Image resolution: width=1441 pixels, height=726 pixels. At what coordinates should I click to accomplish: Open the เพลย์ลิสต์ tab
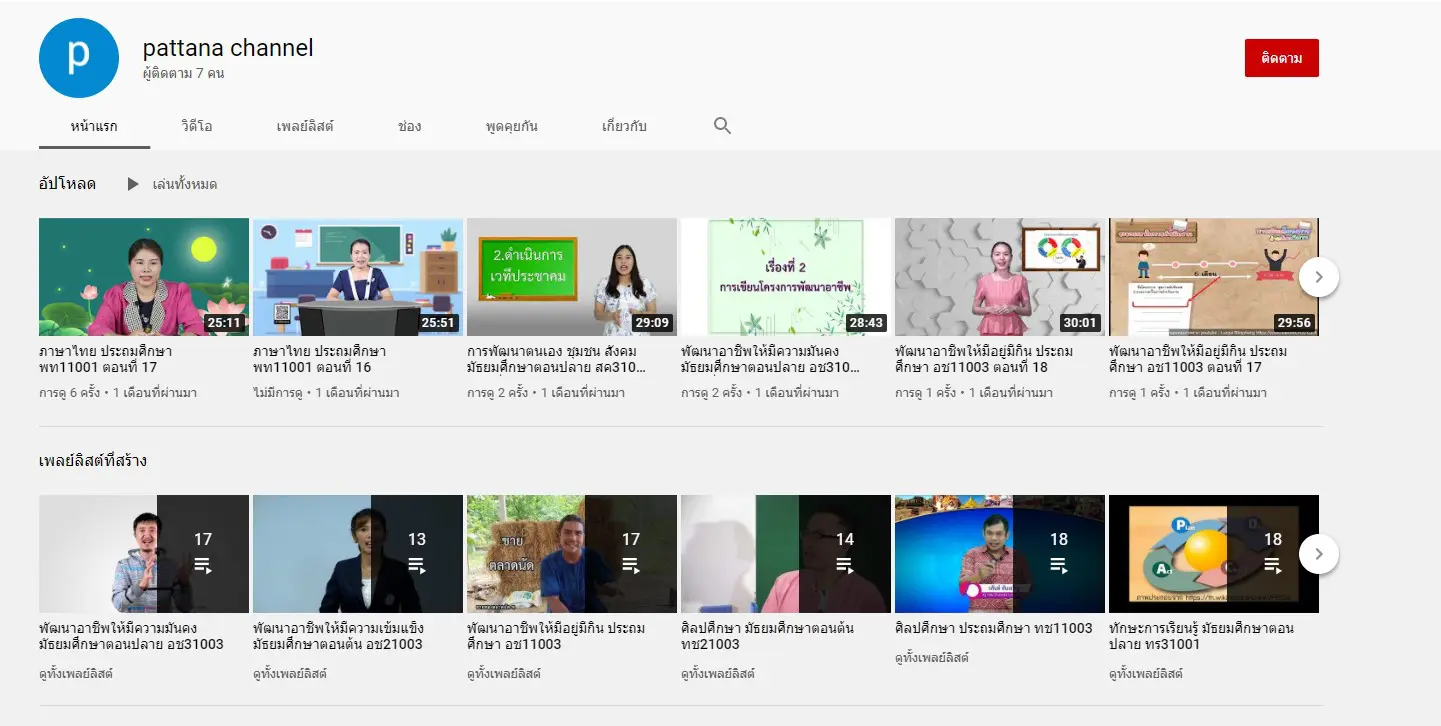tap(305, 126)
